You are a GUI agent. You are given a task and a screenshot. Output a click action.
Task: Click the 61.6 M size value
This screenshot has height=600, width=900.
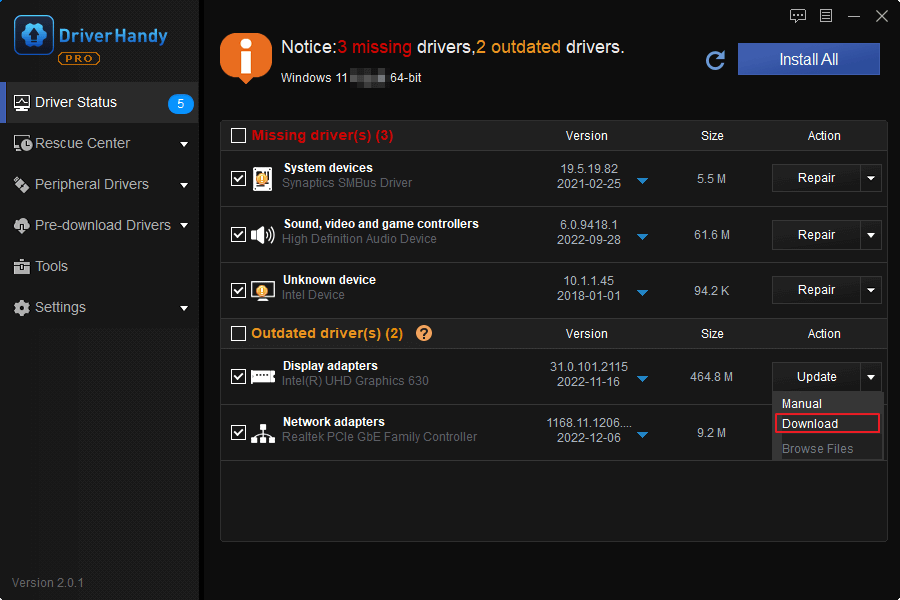pyautogui.click(x=712, y=235)
